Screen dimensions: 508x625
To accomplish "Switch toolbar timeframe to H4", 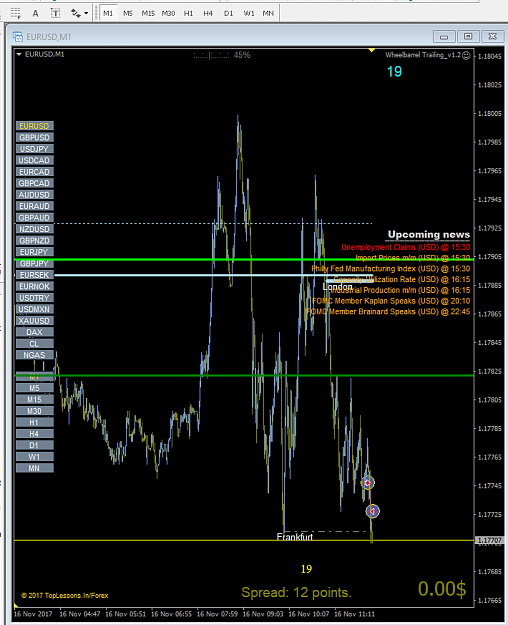I will tap(208, 13).
